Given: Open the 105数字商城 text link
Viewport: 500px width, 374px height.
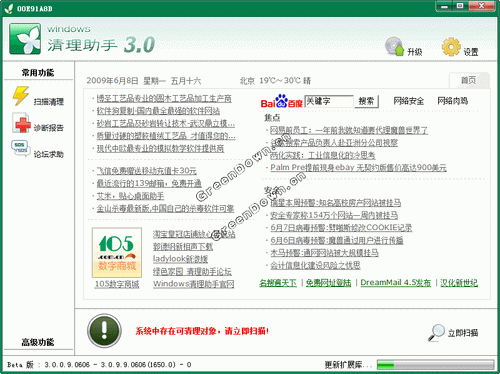Looking at the screenshot, I should click(117, 284).
